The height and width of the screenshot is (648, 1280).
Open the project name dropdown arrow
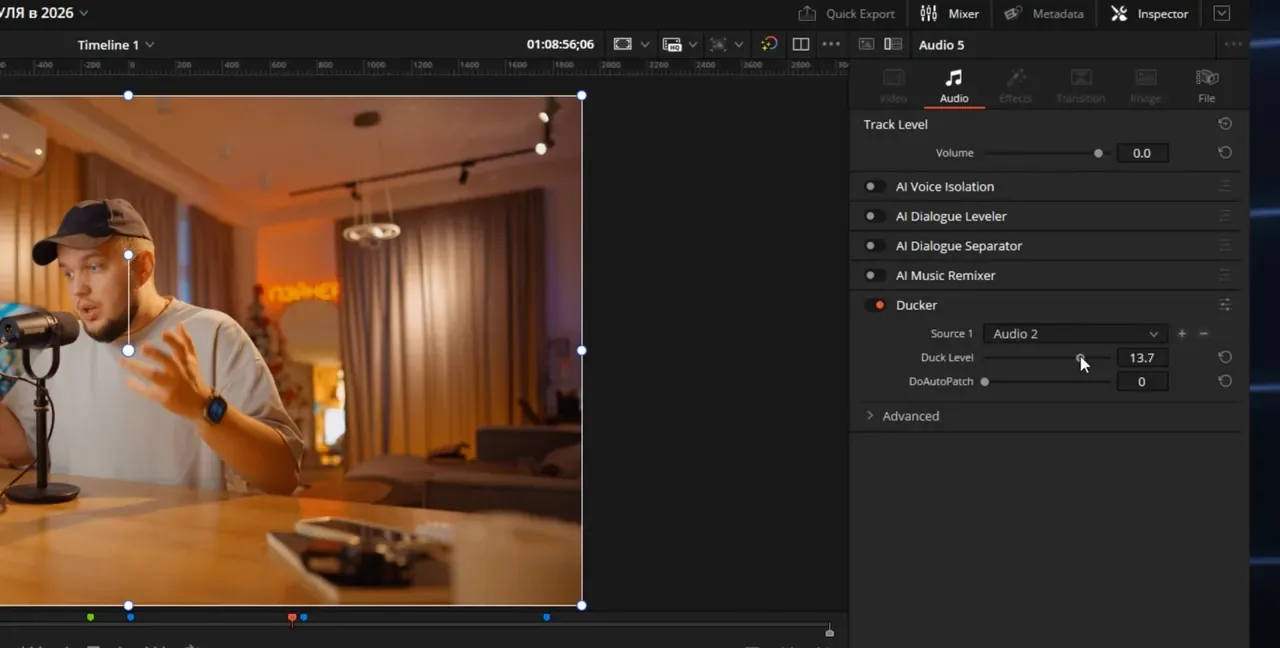pyautogui.click(x=84, y=13)
